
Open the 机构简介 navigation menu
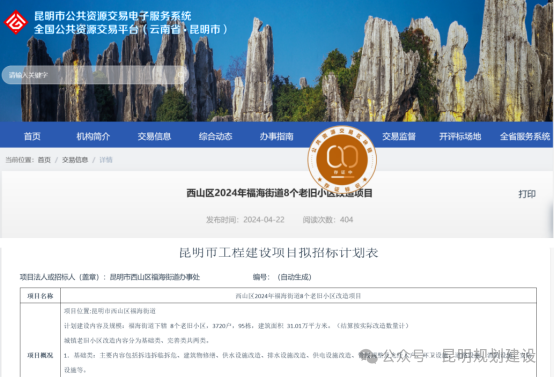[x=93, y=136]
